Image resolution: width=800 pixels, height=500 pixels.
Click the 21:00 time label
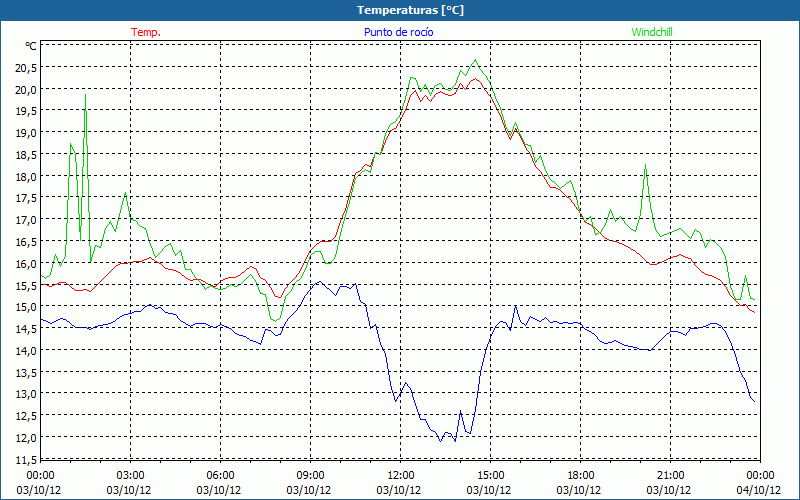pos(670,476)
